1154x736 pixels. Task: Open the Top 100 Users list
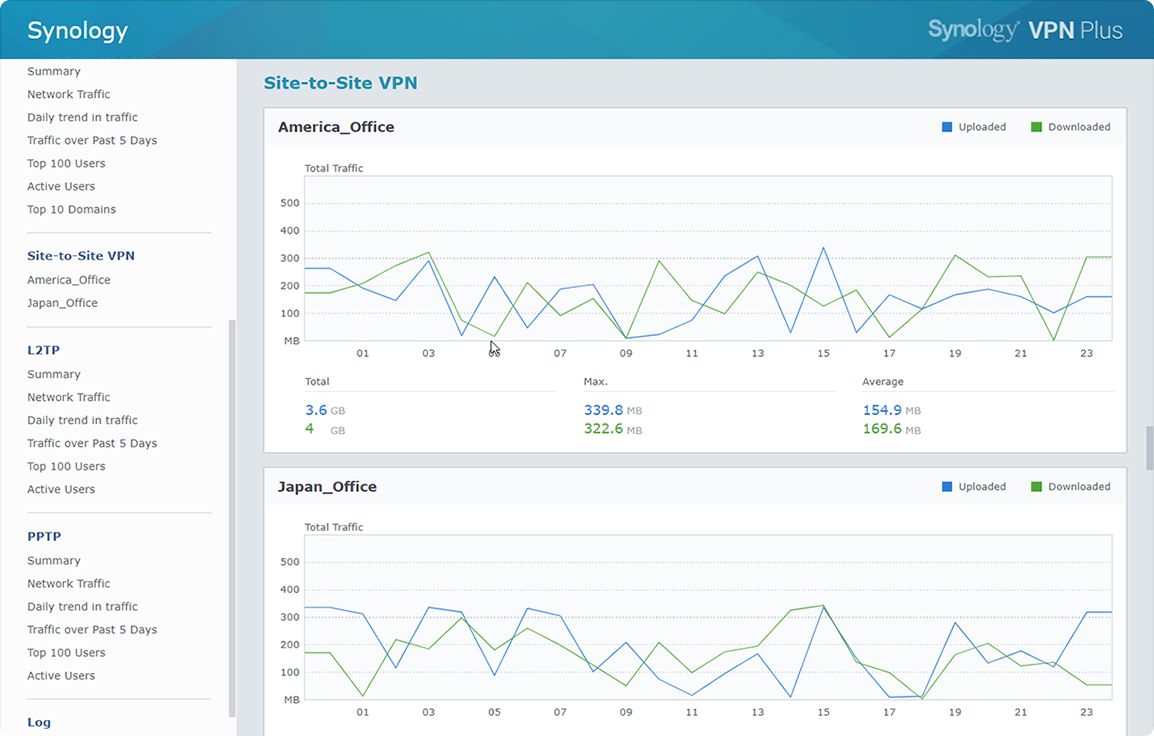pyautogui.click(x=66, y=163)
